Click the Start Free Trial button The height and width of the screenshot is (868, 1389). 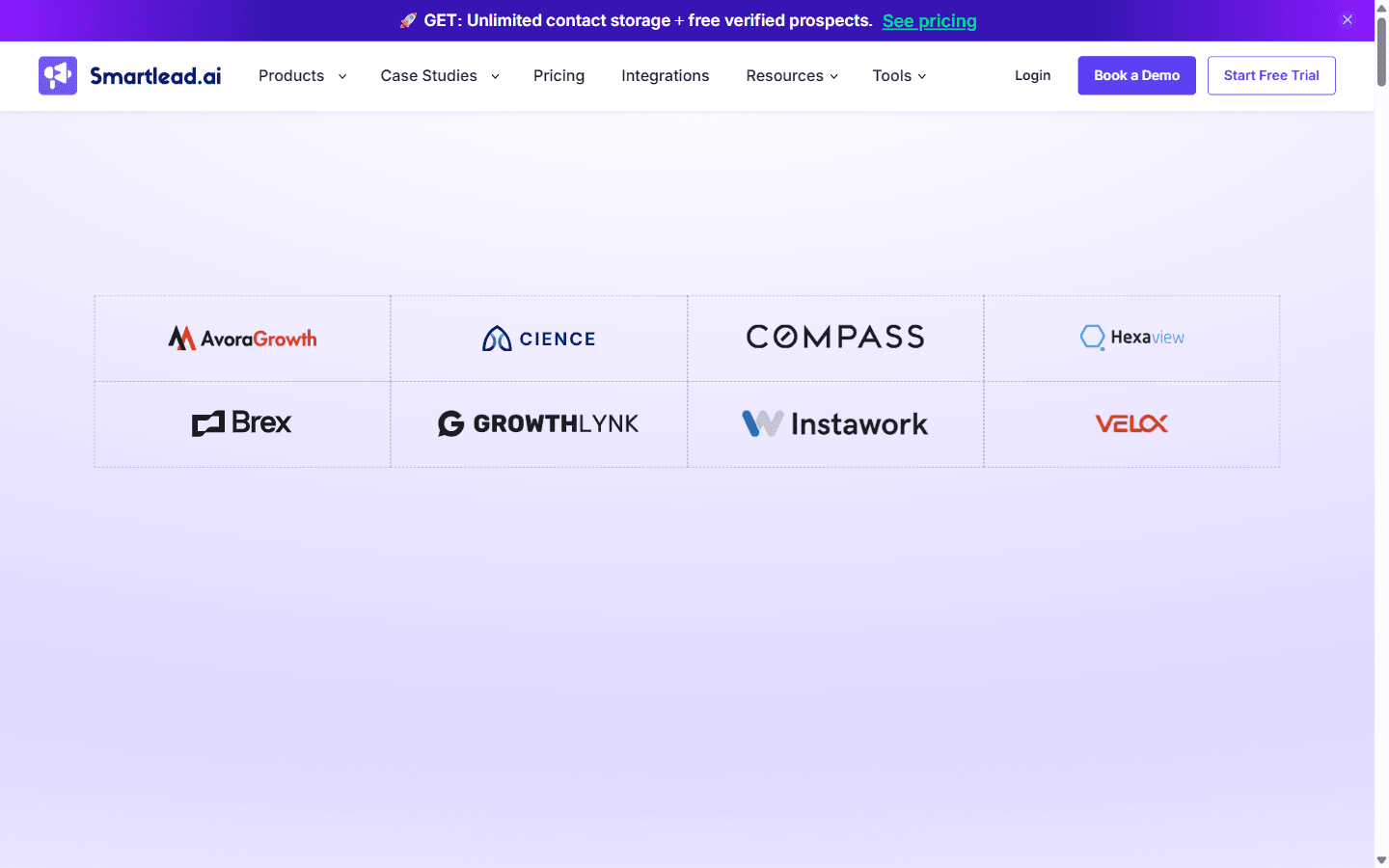1271,75
